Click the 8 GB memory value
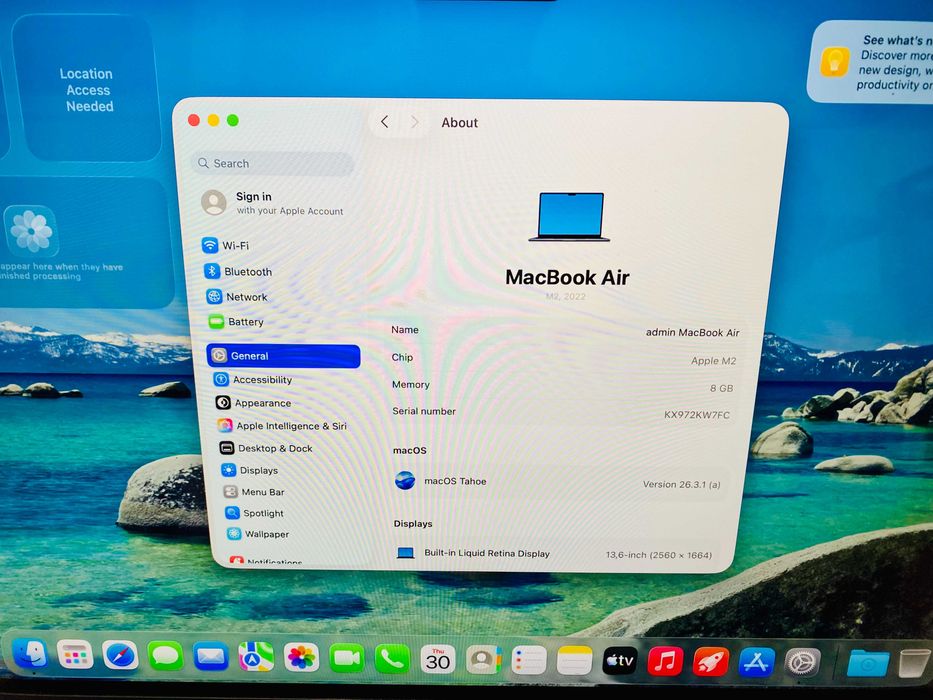 tap(721, 388)
